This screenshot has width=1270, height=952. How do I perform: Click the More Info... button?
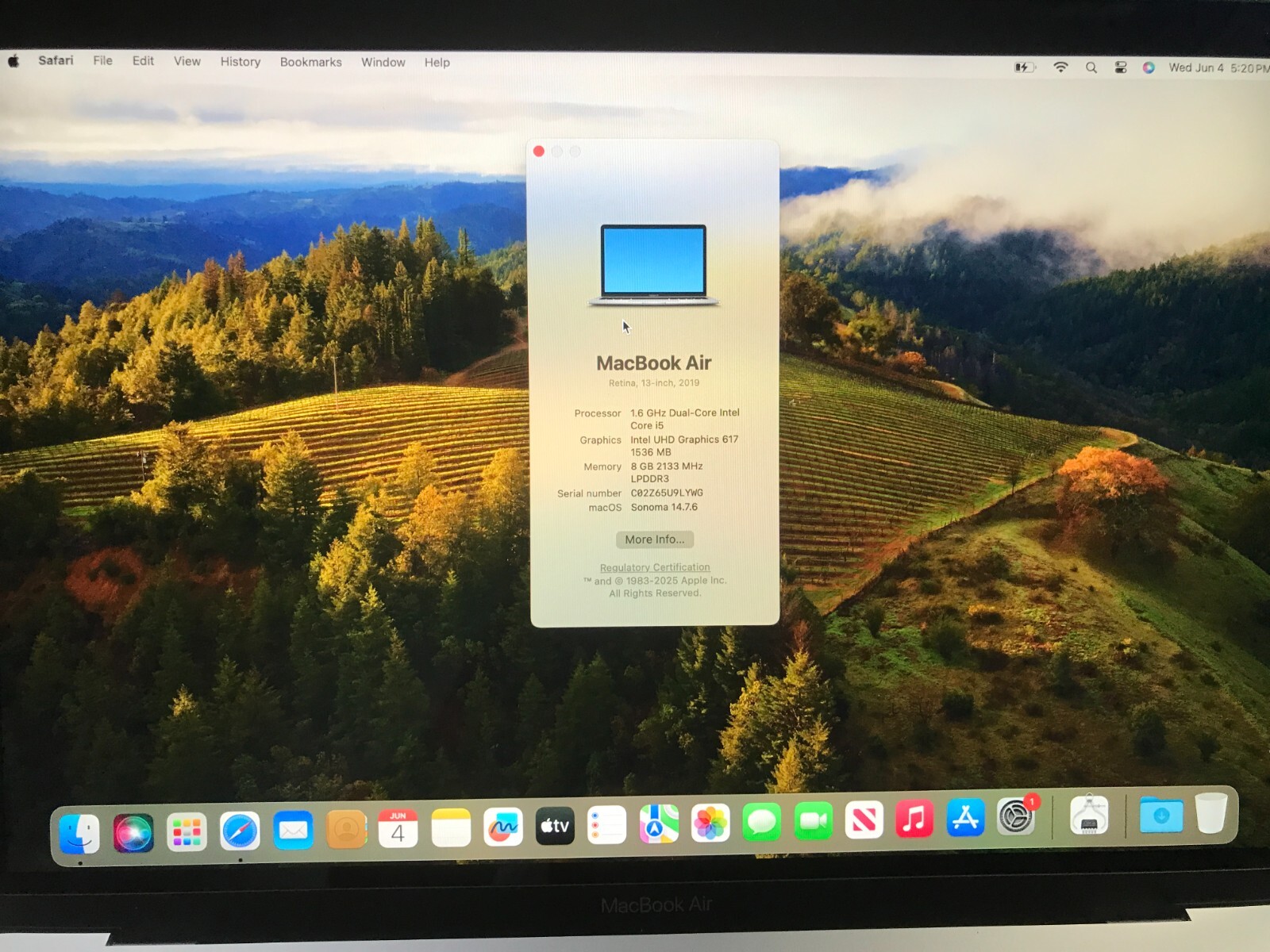pos(655,539)
